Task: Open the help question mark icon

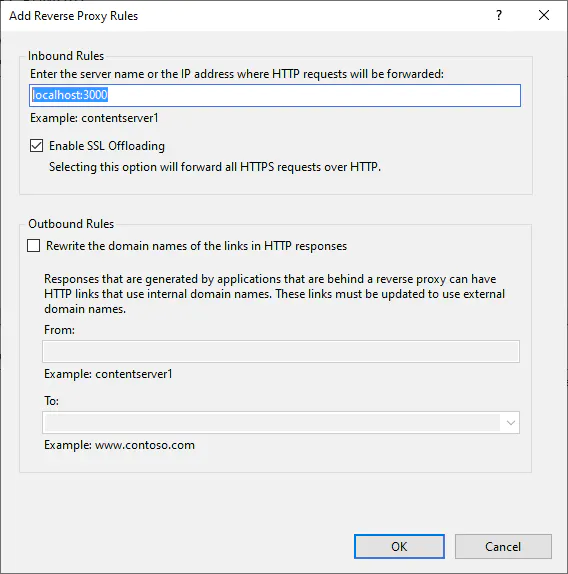Action: point(499,15)
